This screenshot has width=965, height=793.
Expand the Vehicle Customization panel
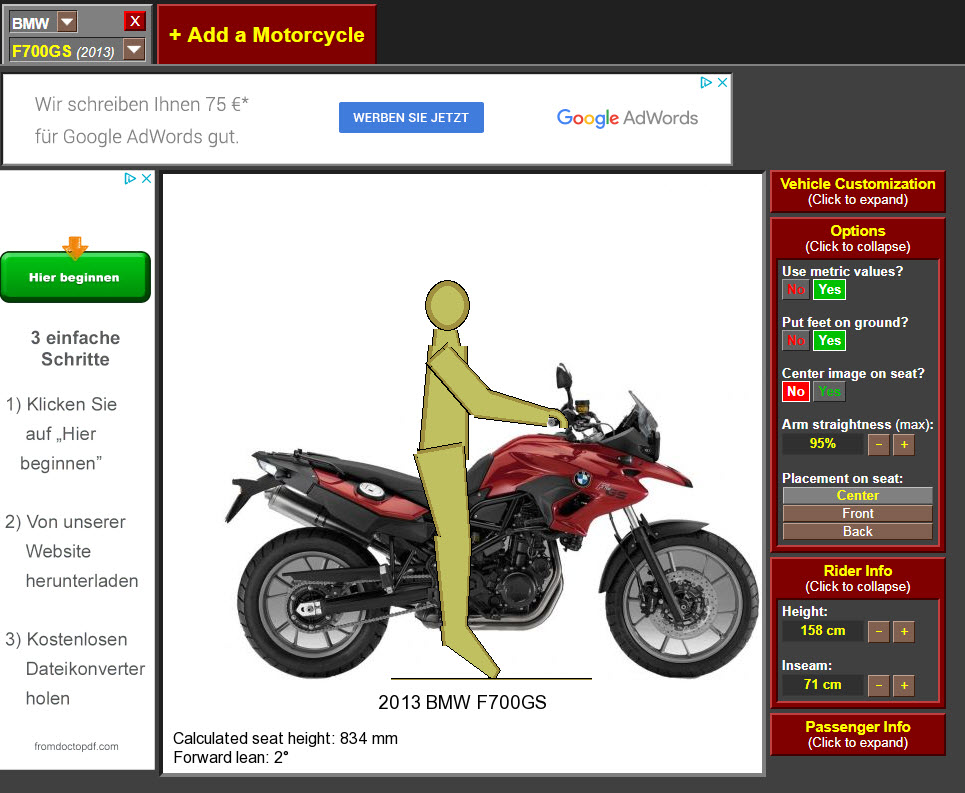tap(857, 191)
